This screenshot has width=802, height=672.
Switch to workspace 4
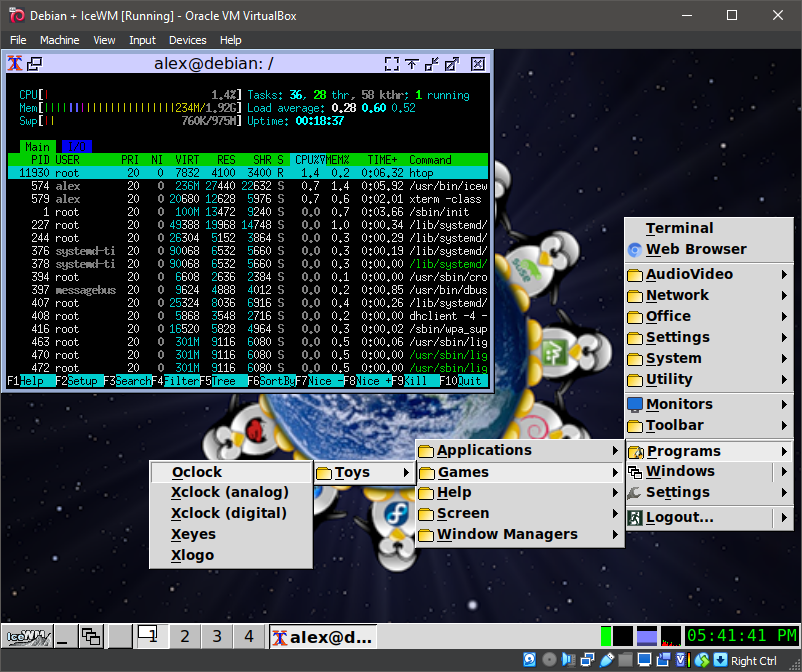pos(249,636)
